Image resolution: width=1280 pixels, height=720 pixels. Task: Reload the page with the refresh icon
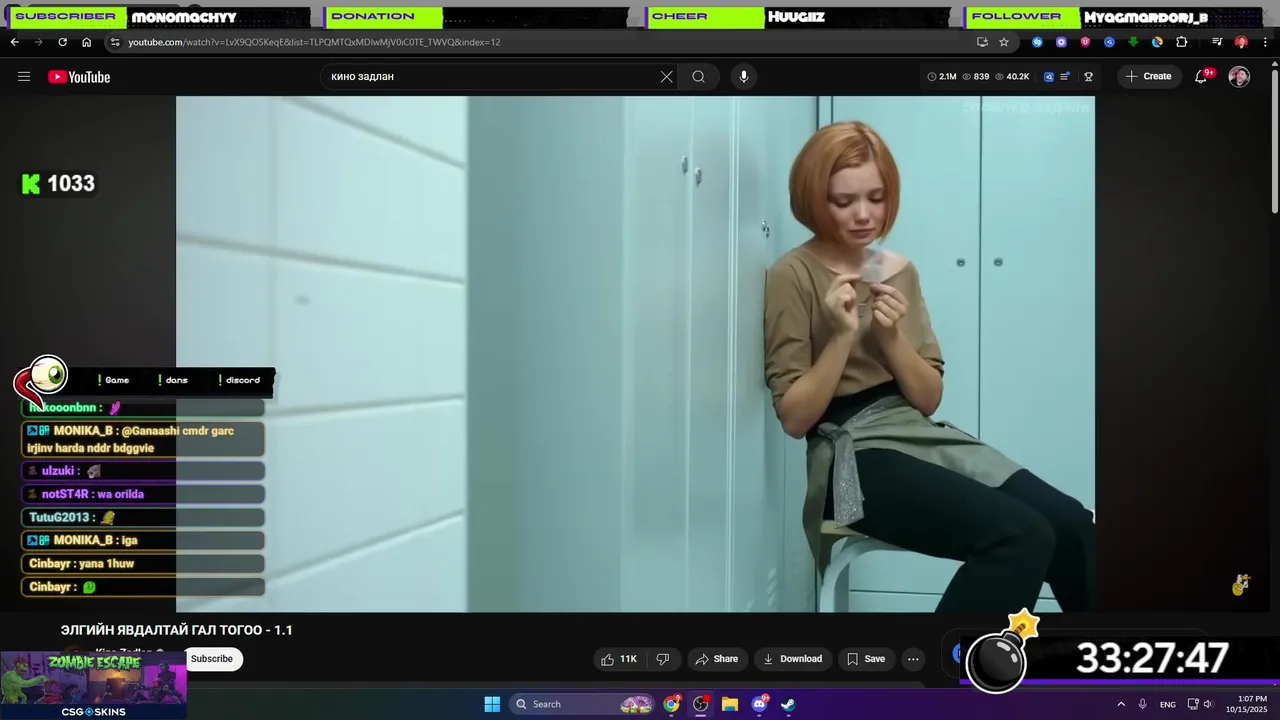tap(62, 42)
